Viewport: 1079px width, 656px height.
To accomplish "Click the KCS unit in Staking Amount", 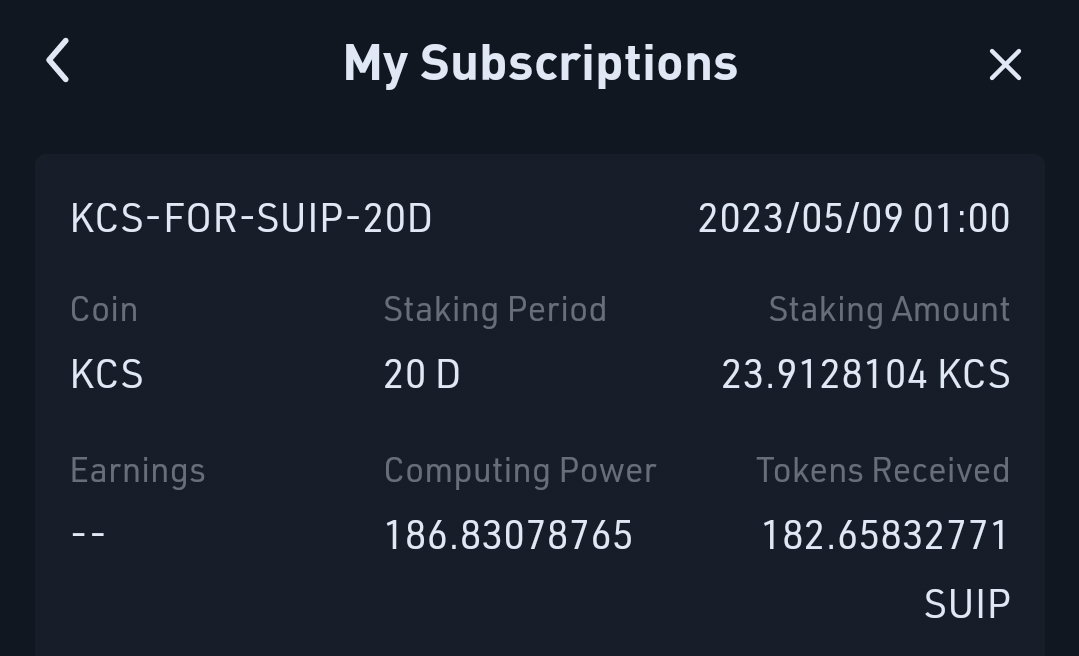I will click(974, 374).
